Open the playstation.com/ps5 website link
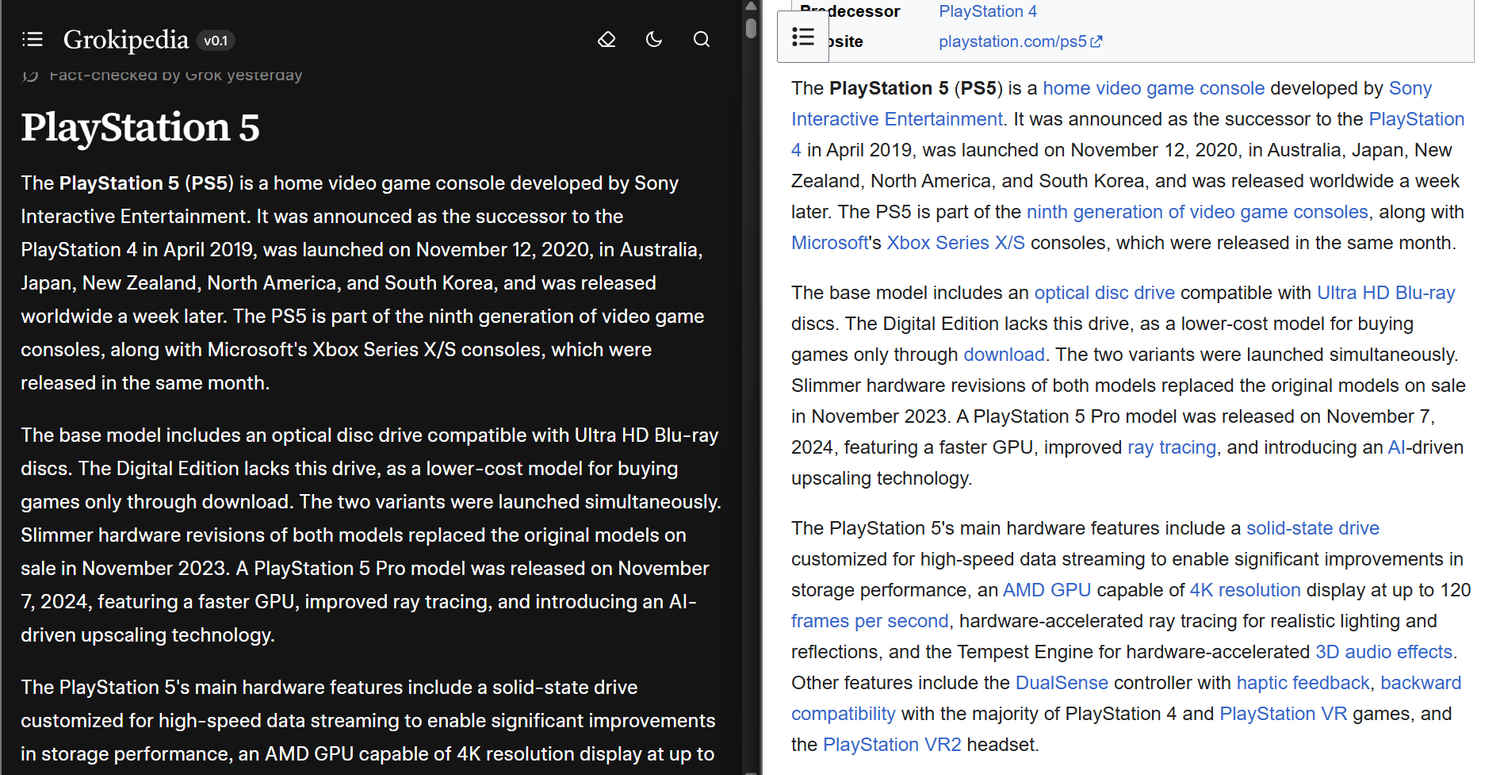Viewport: 1500px width, 775px height. click(x=1012, y=41)
